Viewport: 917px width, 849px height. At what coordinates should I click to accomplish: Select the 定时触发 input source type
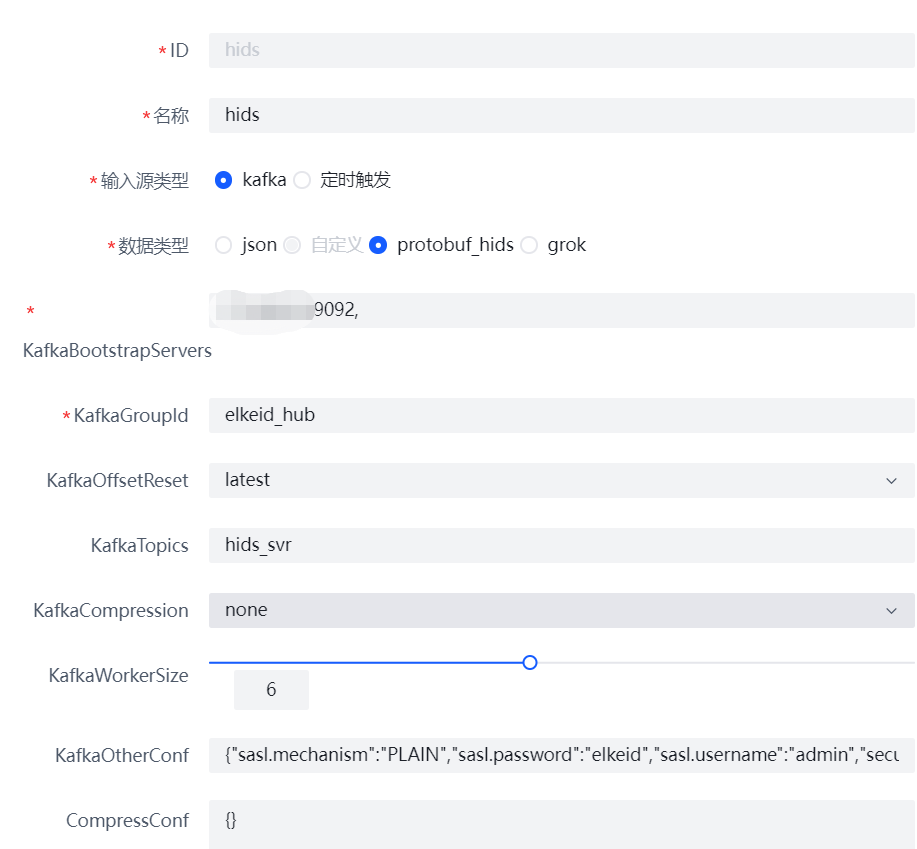[x=301, y=180]
